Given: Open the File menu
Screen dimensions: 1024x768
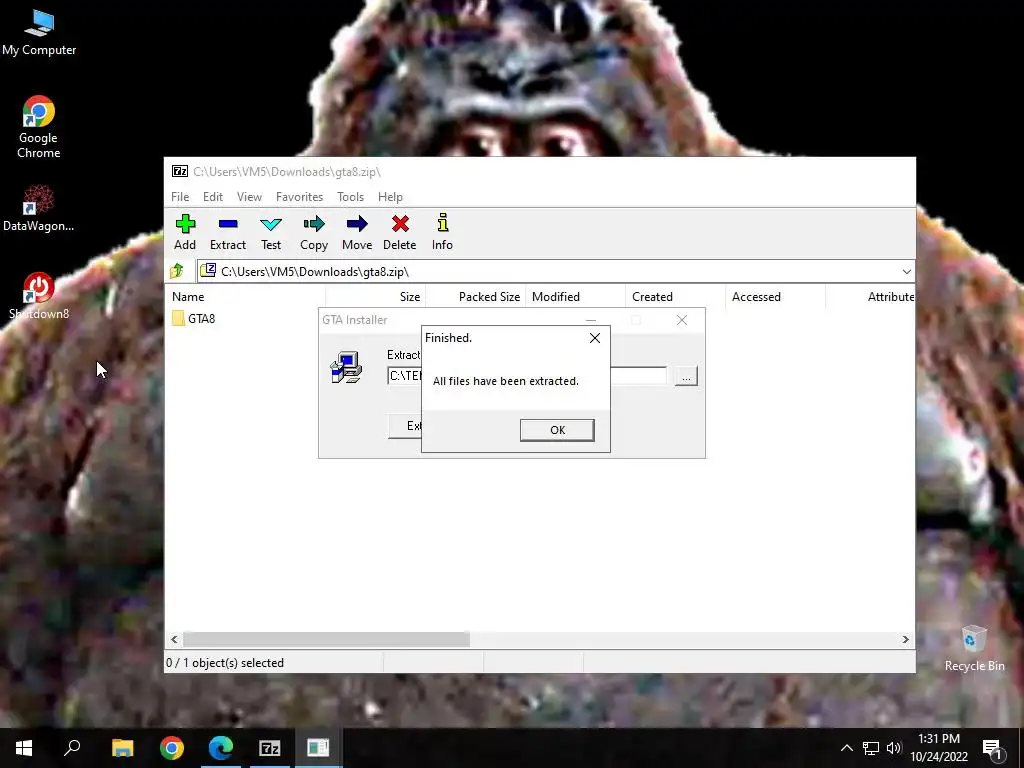Looking at the screenshot, I should (180, 197).
